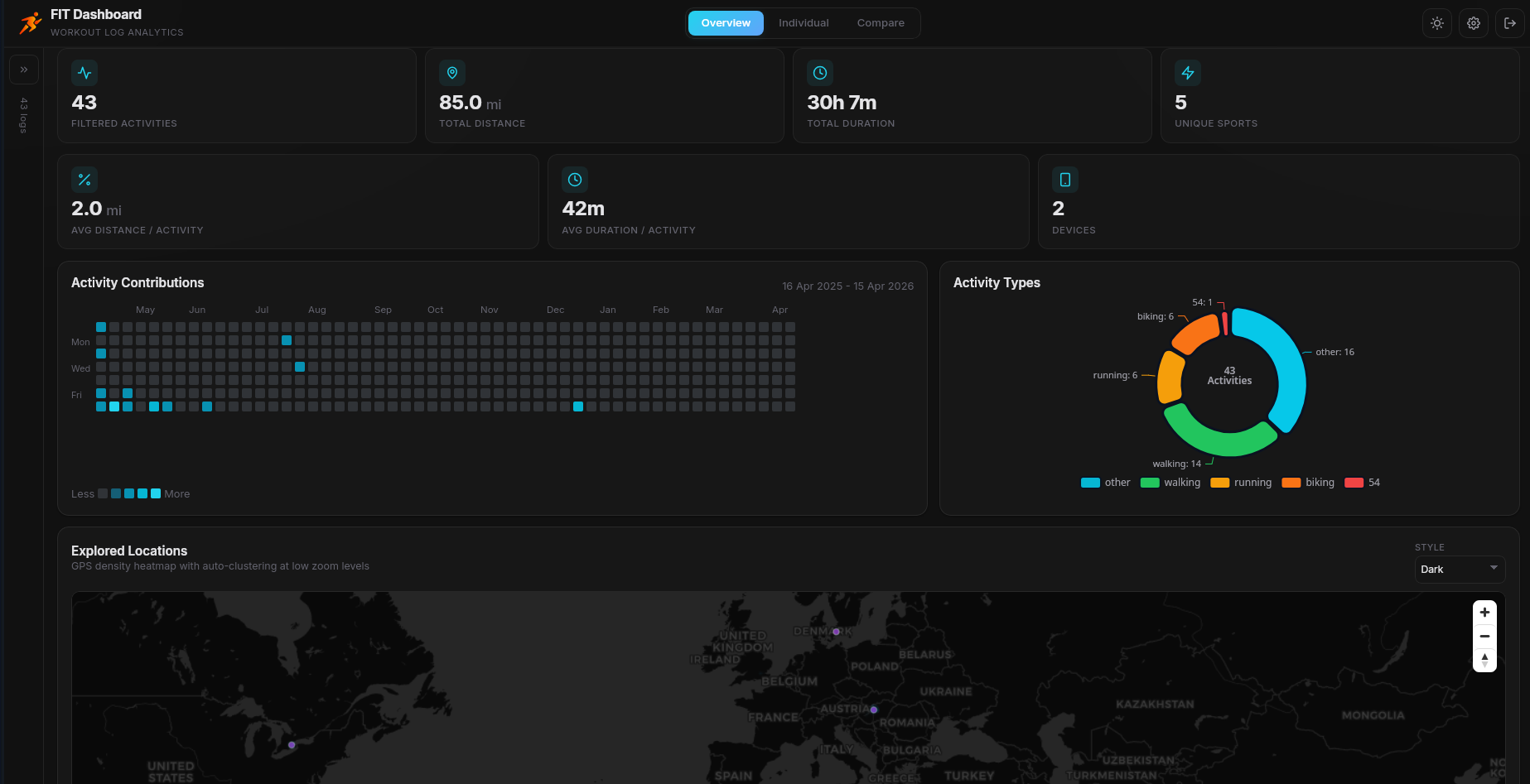Select the pulse icon on Filtered Activities card
This screenshot has width=1530, height=784.
pos(84,73)
